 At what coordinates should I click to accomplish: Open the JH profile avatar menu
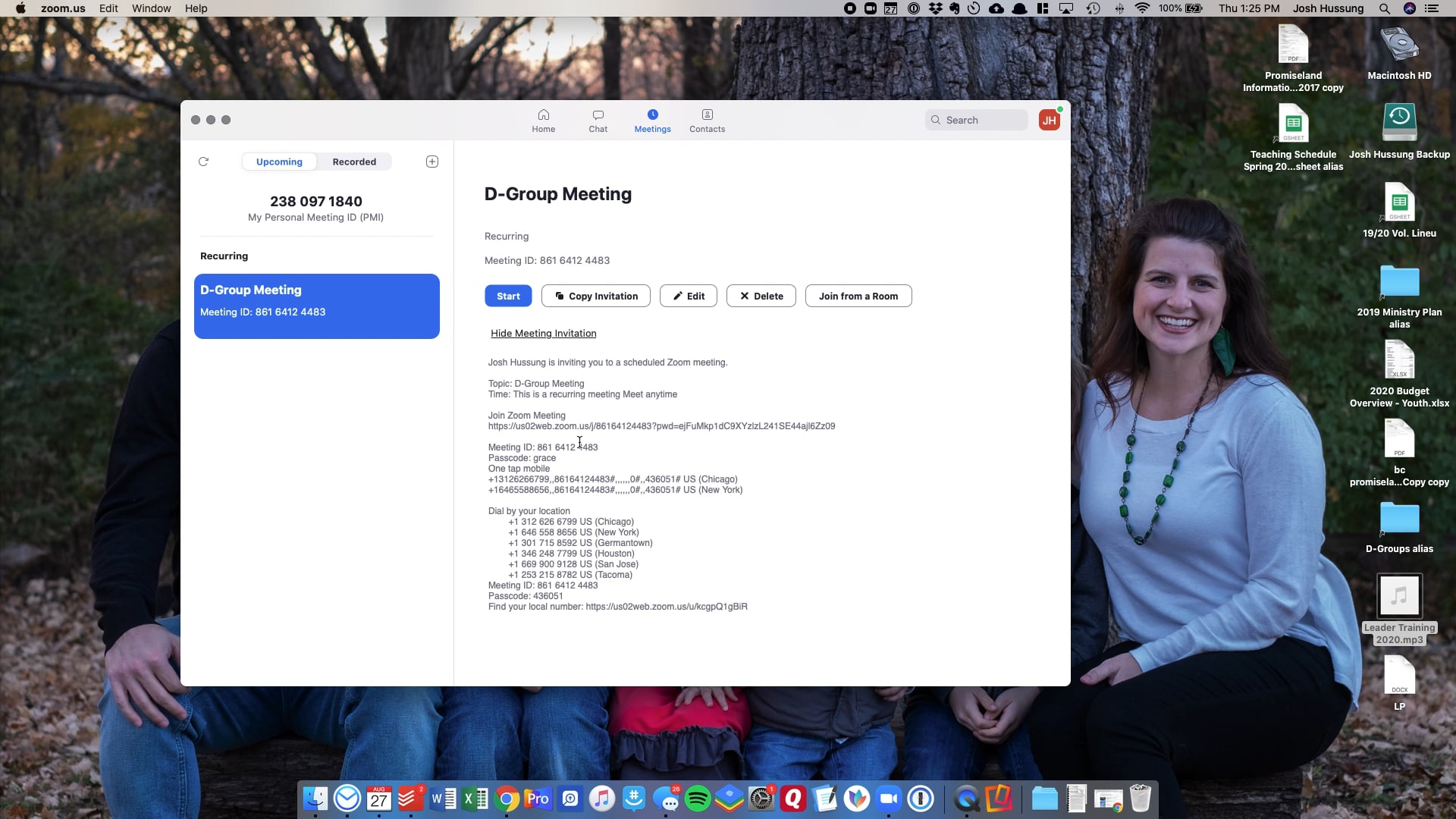click(1050, 120)
